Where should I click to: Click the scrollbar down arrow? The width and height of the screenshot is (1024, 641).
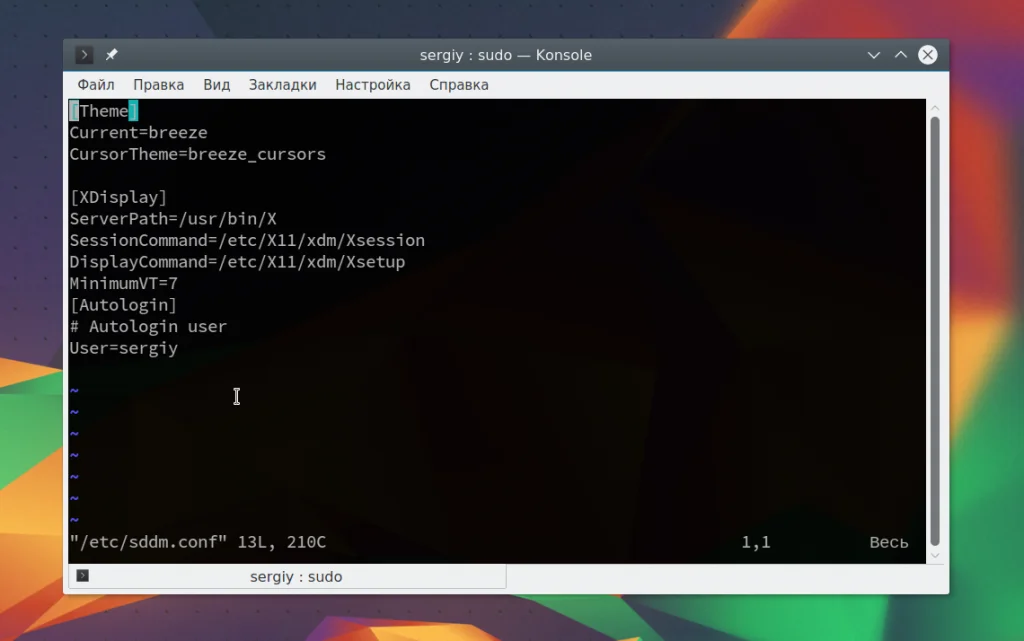click(x=935, y=555)
